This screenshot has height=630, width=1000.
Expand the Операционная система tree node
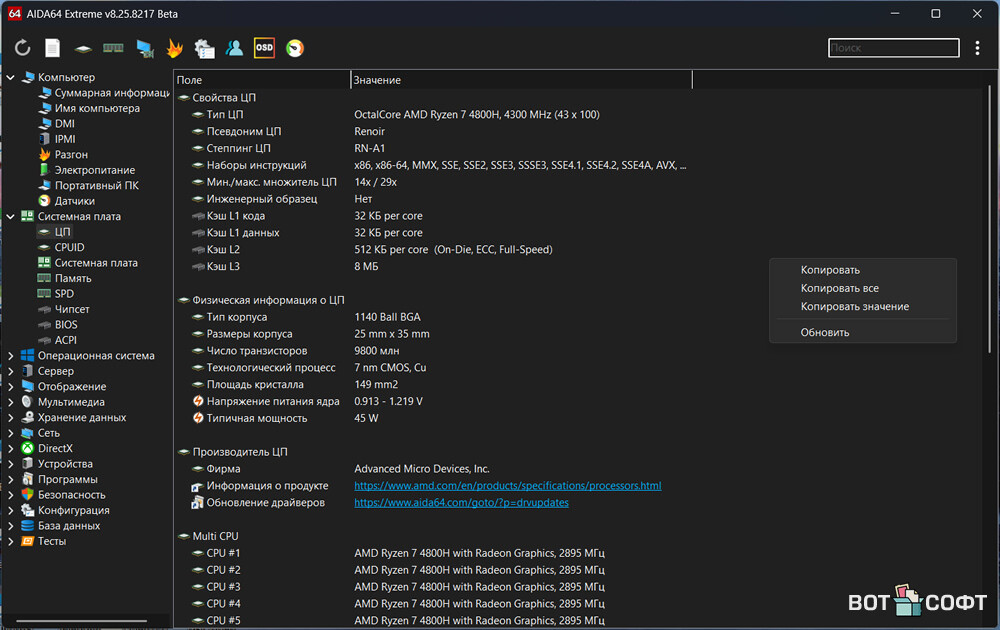pyautogui.click(x=11, y=356)
